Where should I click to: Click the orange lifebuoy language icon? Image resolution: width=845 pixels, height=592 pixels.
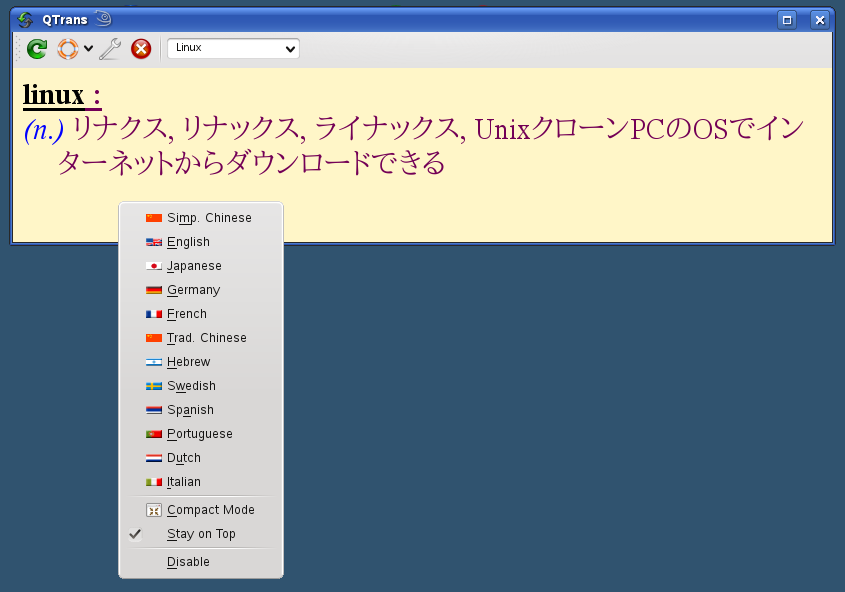coord(68,49)
